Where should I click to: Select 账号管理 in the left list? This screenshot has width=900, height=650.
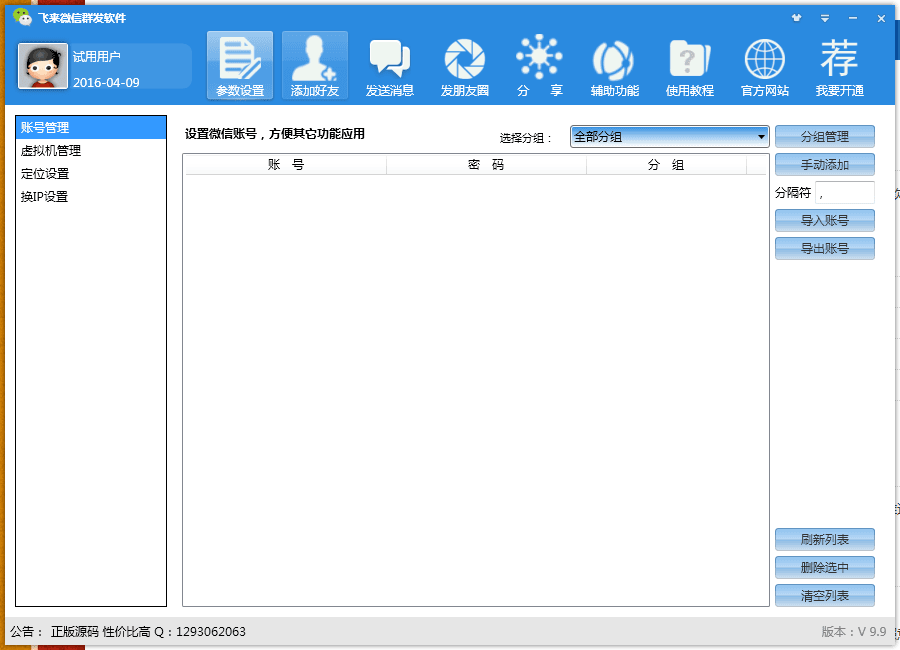91,127
